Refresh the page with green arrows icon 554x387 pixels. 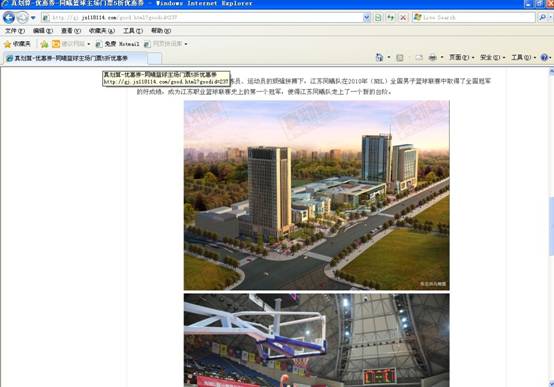[391, 18]
